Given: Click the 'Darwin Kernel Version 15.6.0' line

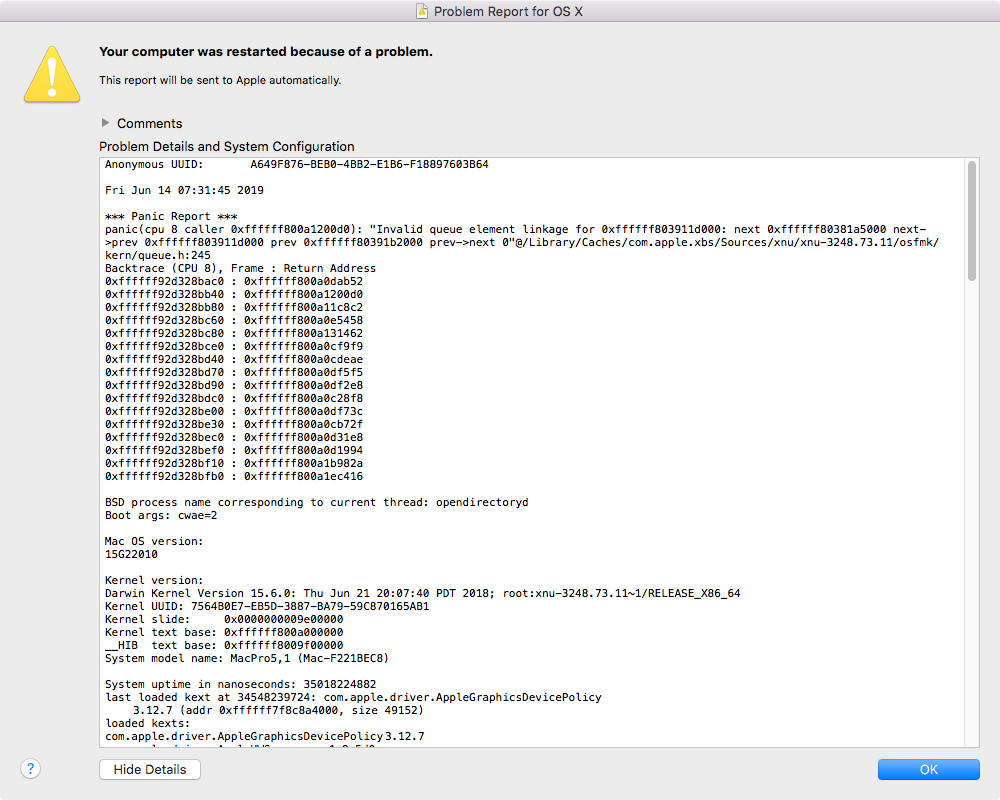Looking at the screenshot, I should pyautogui.click(x=423, y=593).
